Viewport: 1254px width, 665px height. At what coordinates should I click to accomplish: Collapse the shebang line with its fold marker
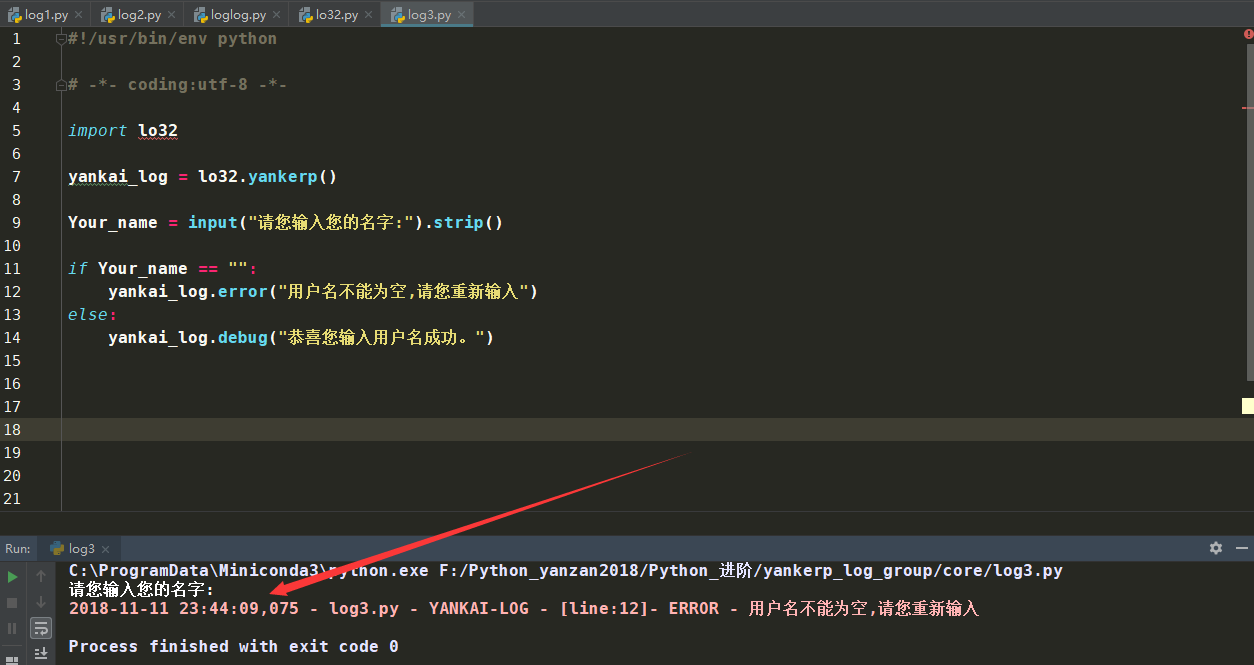(60, 38)
